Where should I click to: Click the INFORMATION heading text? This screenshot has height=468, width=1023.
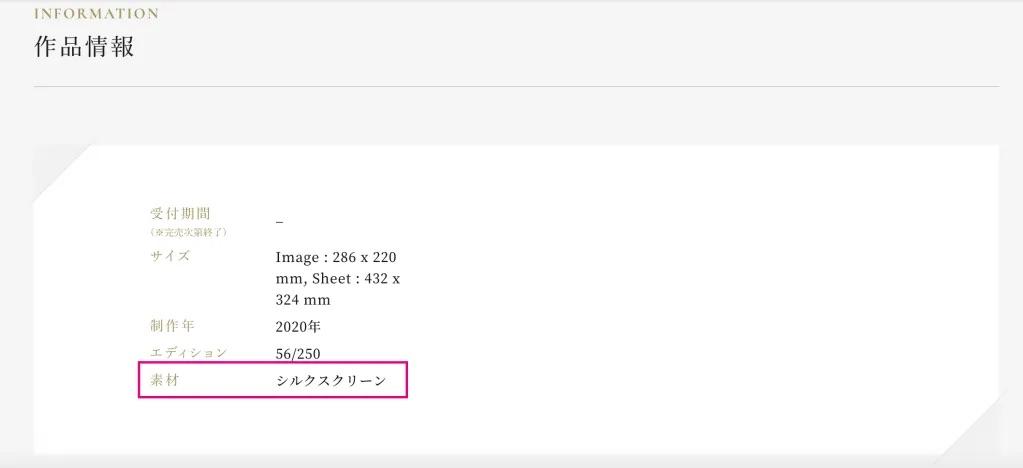[x=96, y=14]
